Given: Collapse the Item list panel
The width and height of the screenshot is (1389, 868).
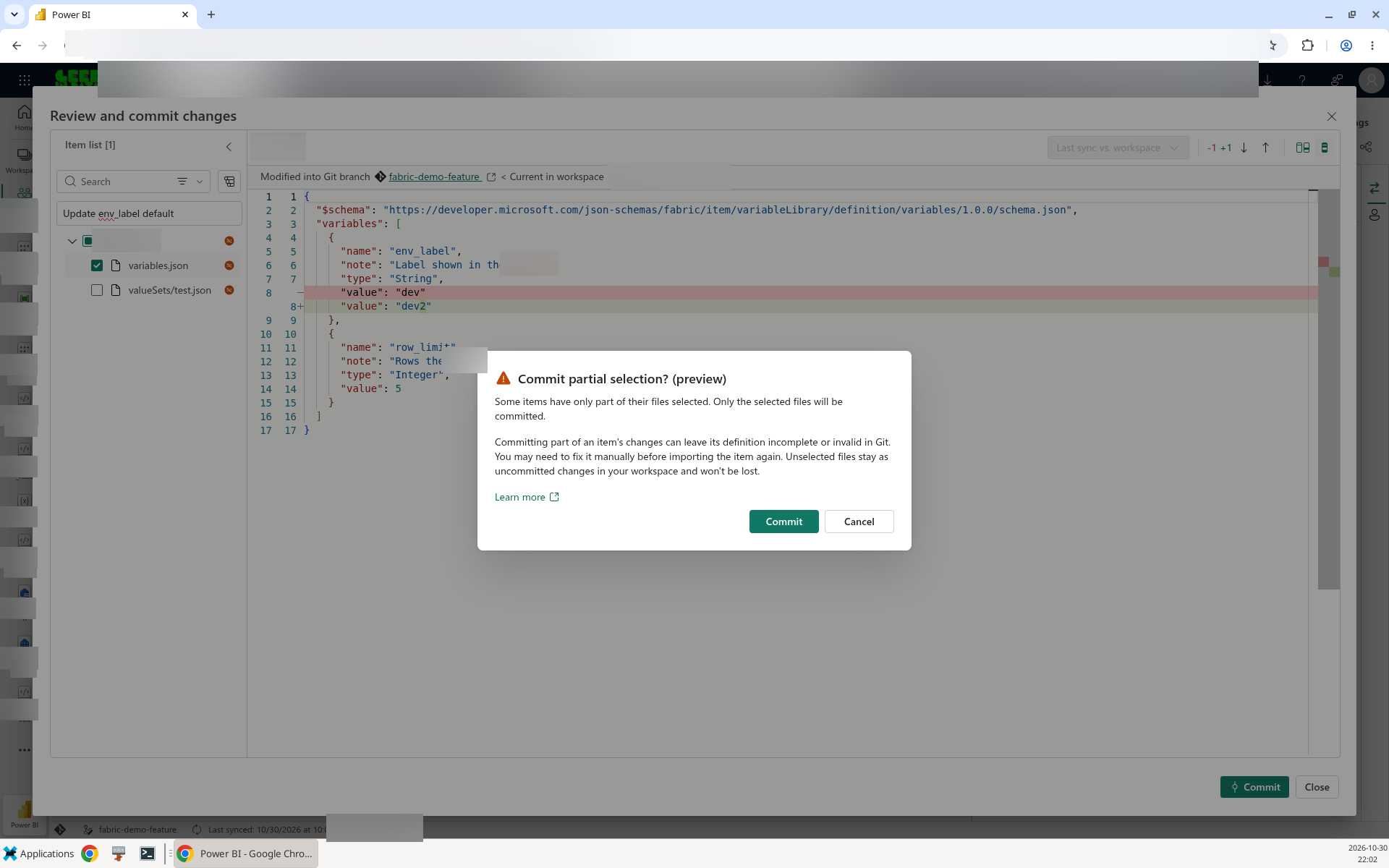Looking at the screenshot, I should click(229, 147).
